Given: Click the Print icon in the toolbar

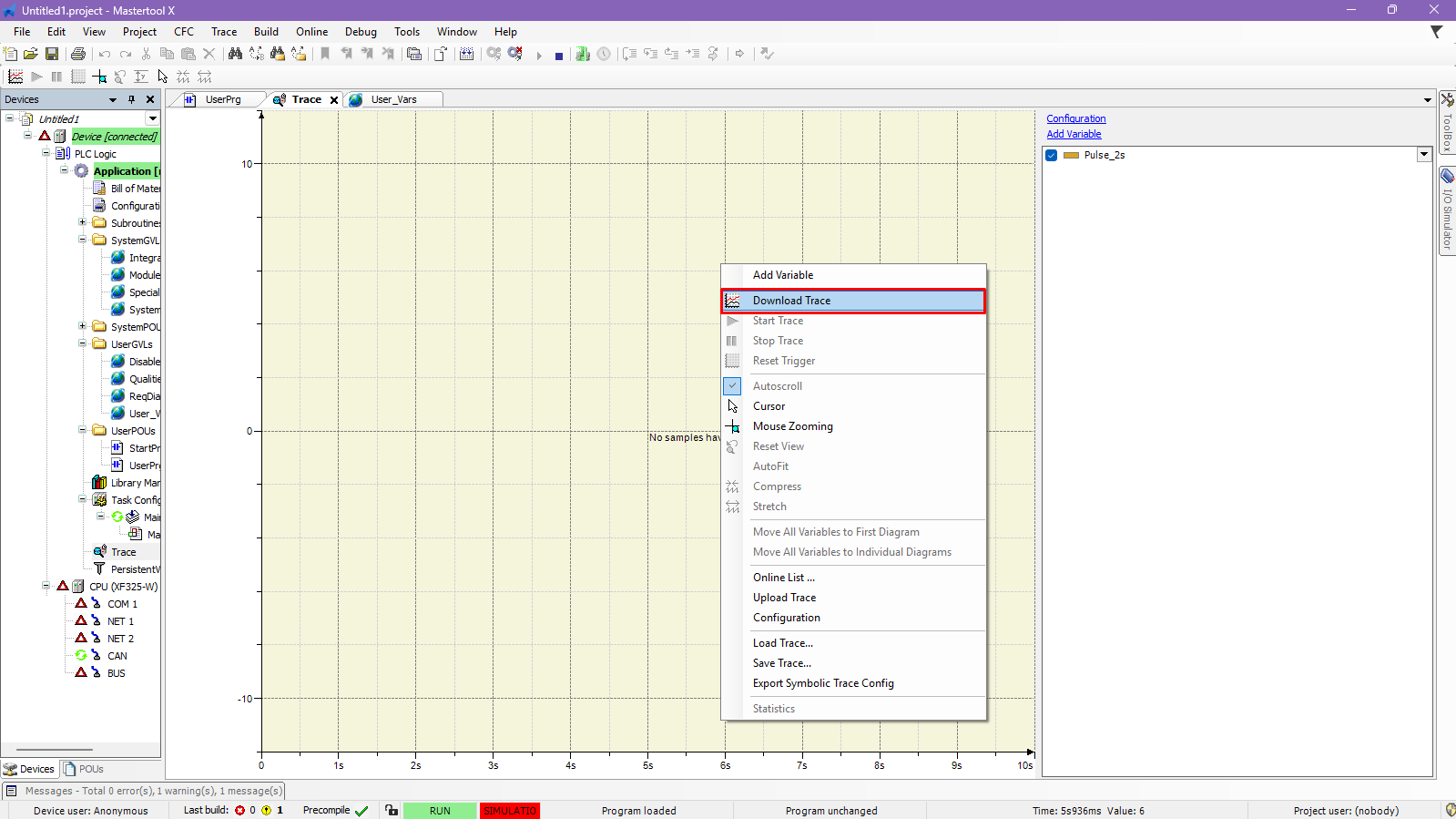Looking at the screenshot, I should coord(78,55).
